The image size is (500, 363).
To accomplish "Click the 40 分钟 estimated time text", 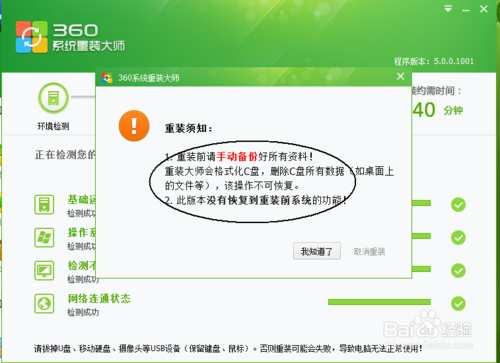I will 438,110.
